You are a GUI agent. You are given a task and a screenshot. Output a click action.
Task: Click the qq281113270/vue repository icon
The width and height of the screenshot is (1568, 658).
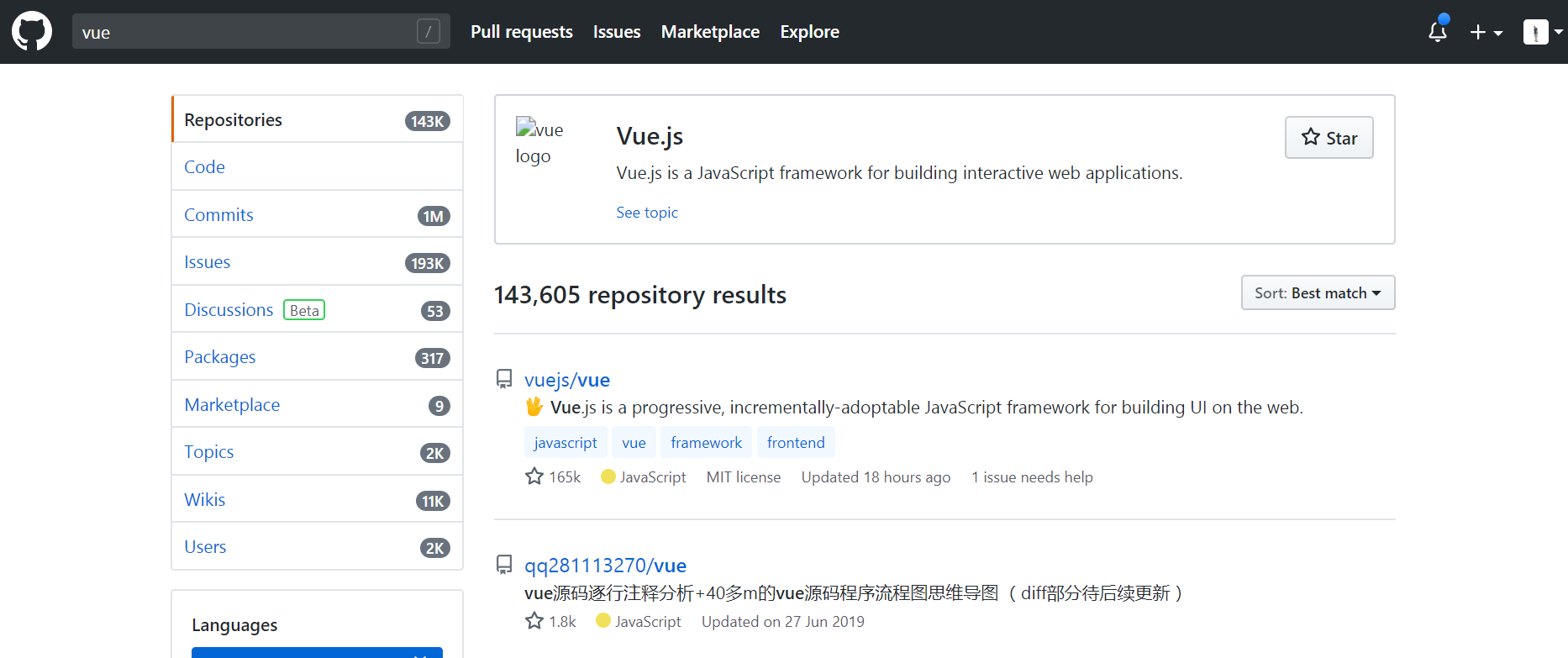pos(504,565)
